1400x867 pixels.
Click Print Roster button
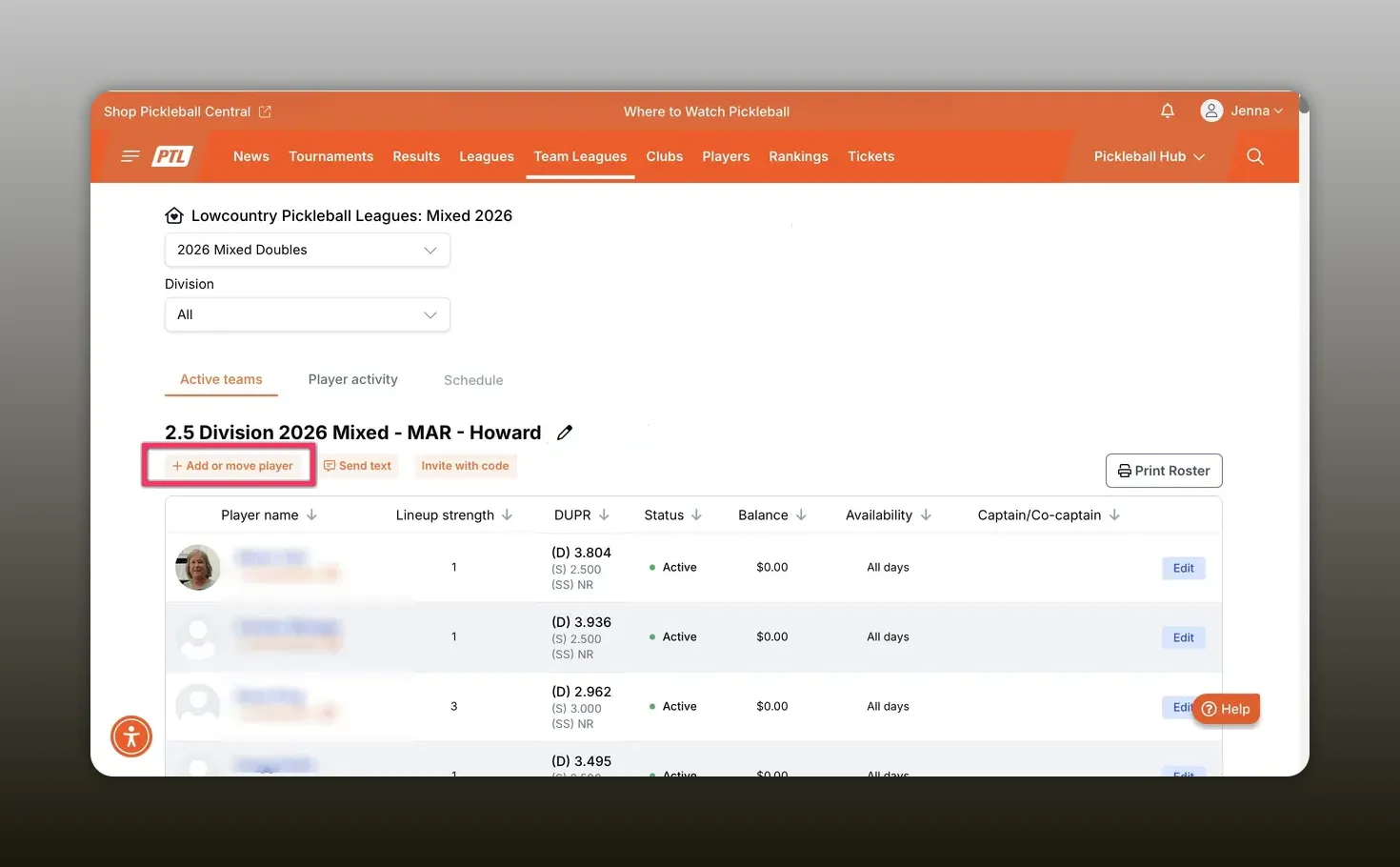(x=1164, y=471)
